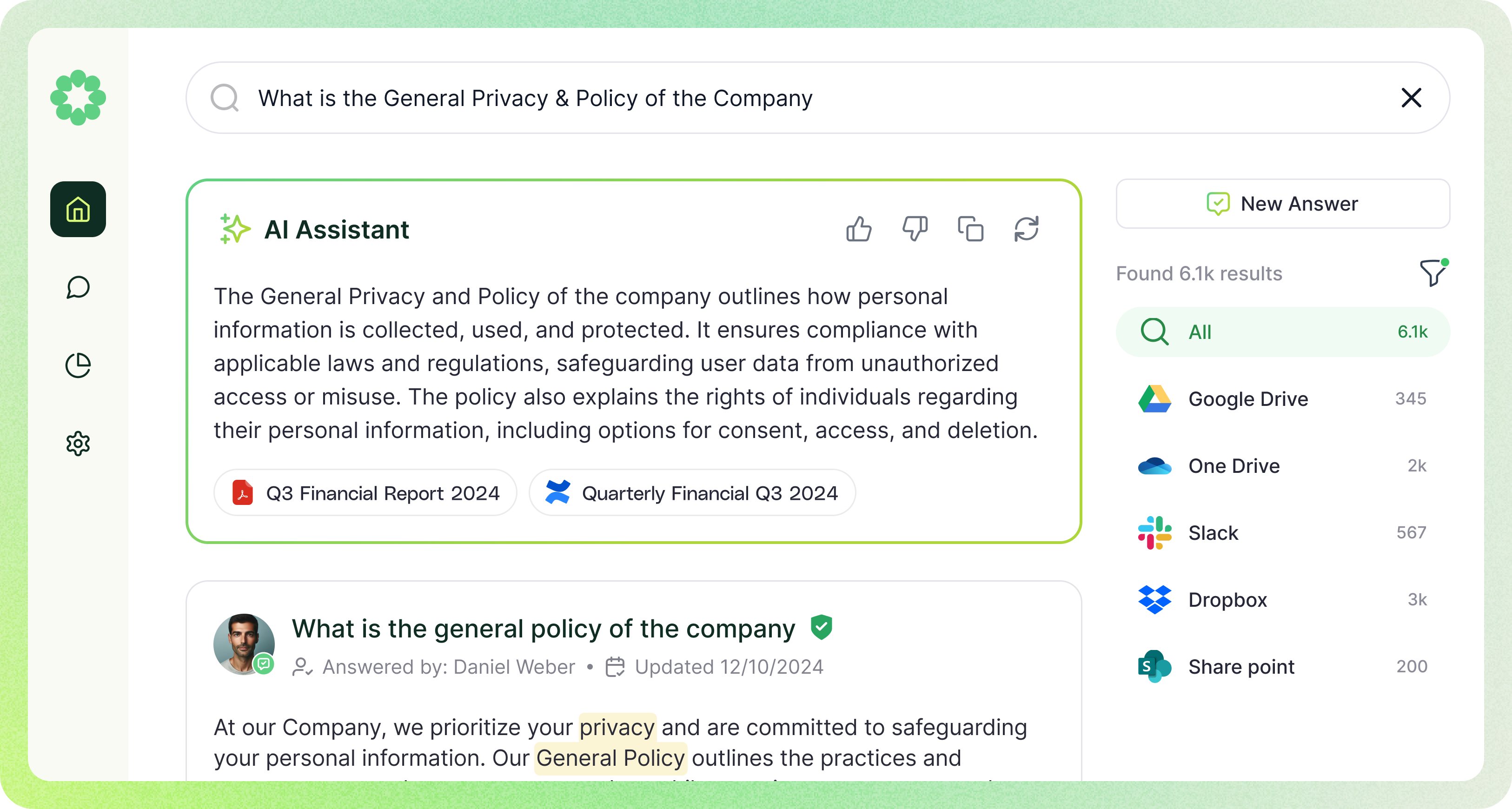Select the All results filter

coord(1282,332)
